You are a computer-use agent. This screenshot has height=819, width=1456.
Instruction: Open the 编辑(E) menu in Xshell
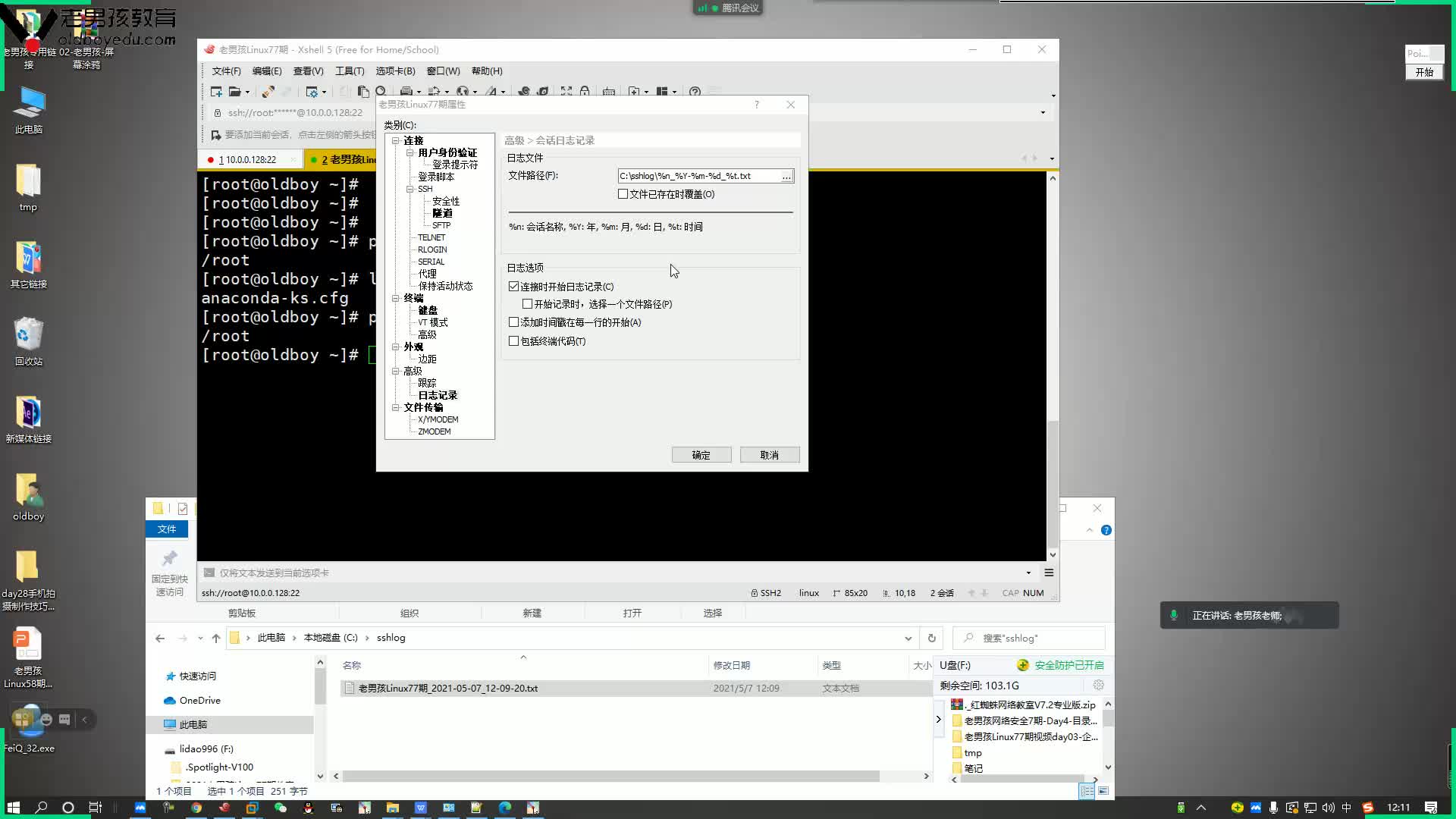(x=266, y=71)
